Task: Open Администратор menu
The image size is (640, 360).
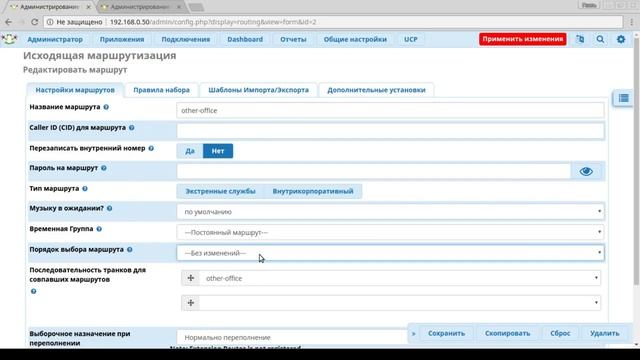Action: [x=55, y=39]
